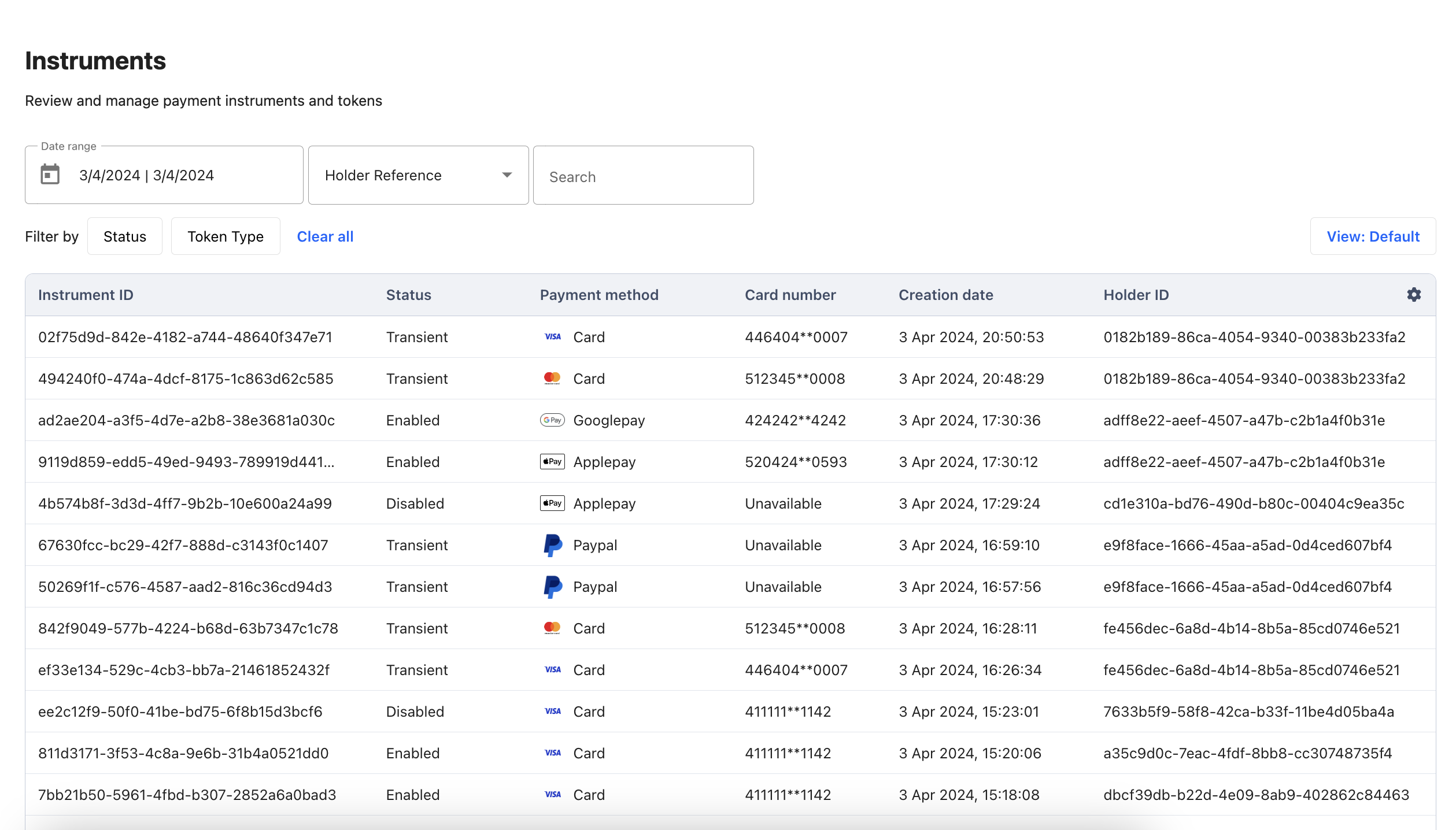Open the Status filter
This screenshot has height=830, width=1456.
[125, 236]
